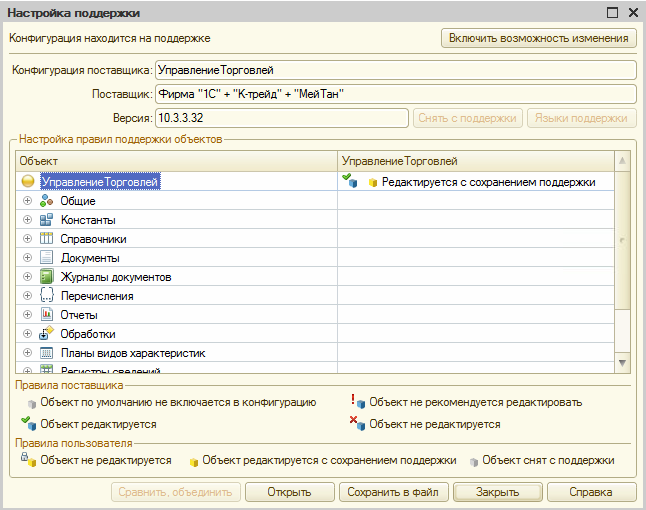This screenshot has height=510, width=646.
Task: Click the Журналы документов green book icon
Action: tap(46, 276)
